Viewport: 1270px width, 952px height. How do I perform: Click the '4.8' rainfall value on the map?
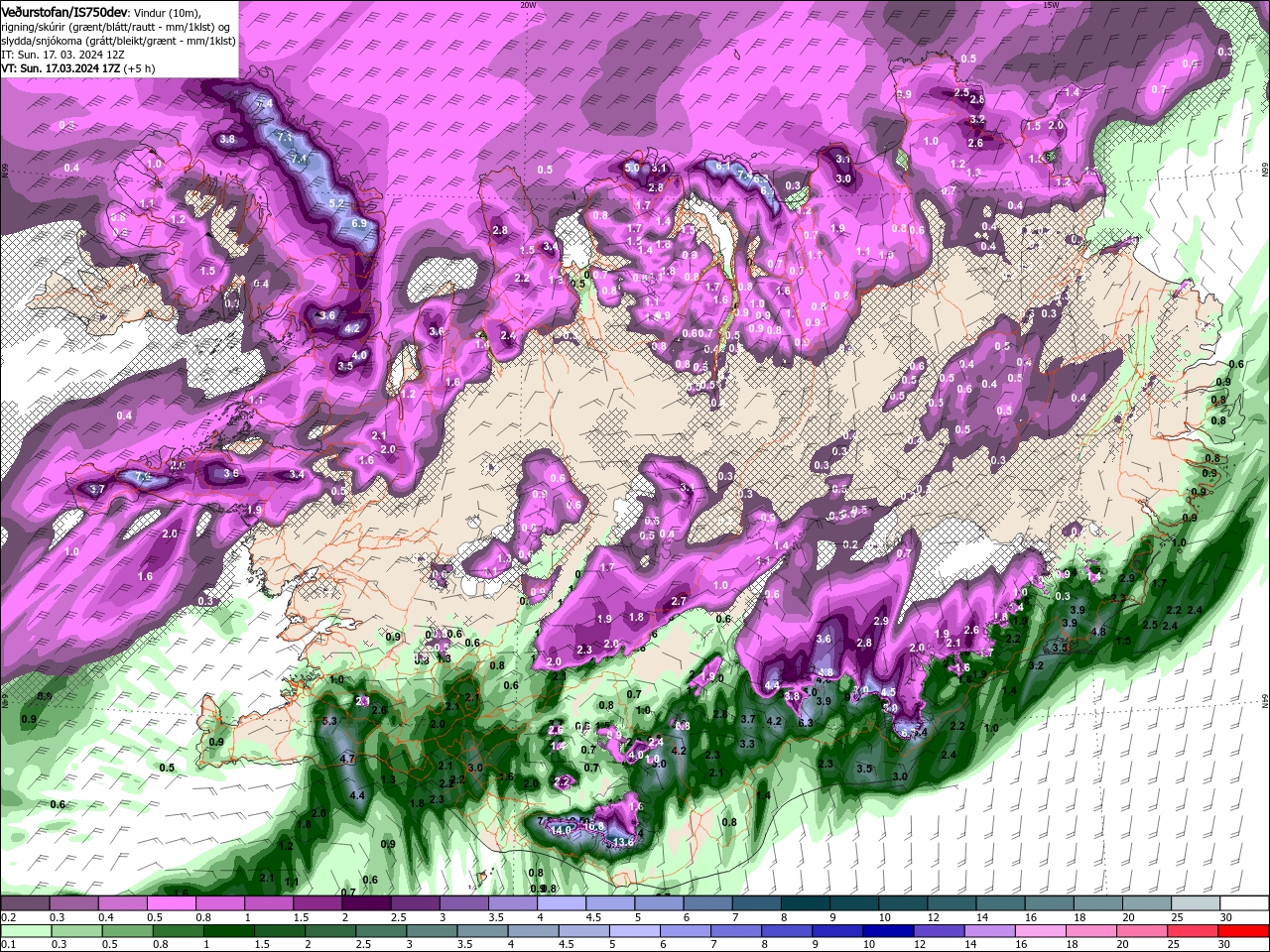coord(1098,632)
